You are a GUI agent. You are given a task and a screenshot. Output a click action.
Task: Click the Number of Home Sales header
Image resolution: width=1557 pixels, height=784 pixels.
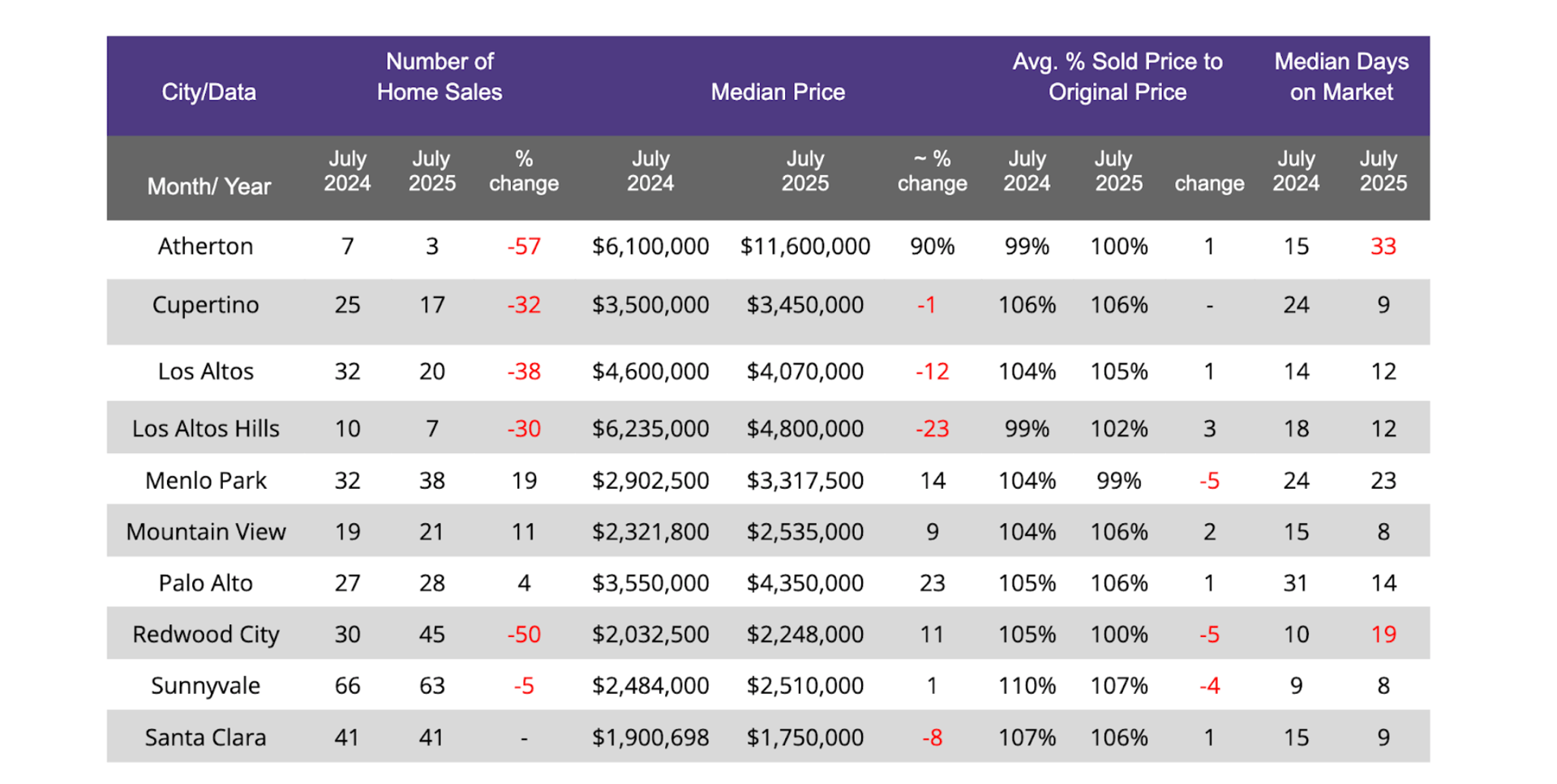[x=439, y=77]
